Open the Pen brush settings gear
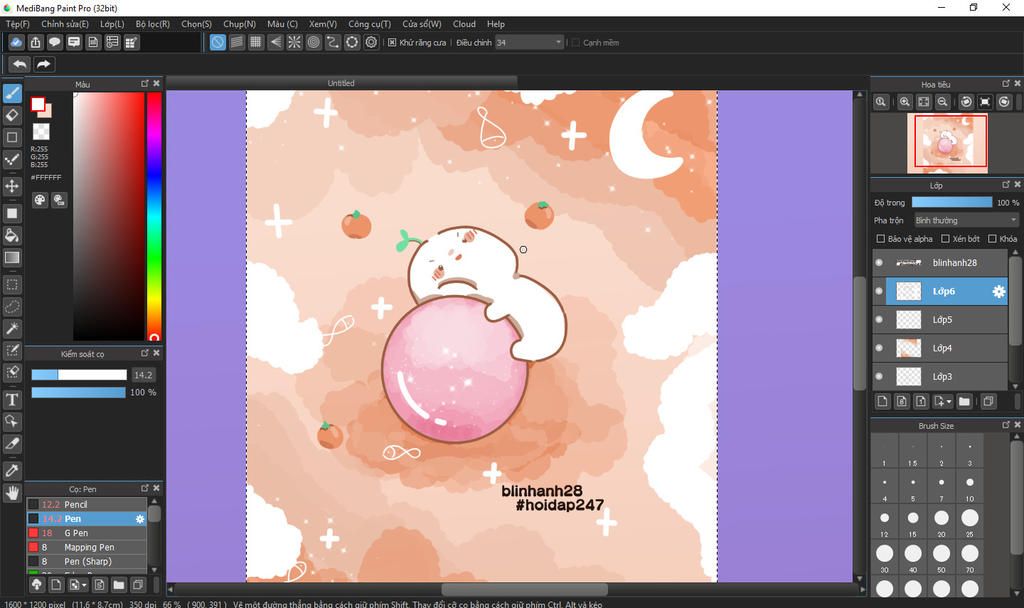The height and width of the screenshot is (608, 1024). coord(140,519)
